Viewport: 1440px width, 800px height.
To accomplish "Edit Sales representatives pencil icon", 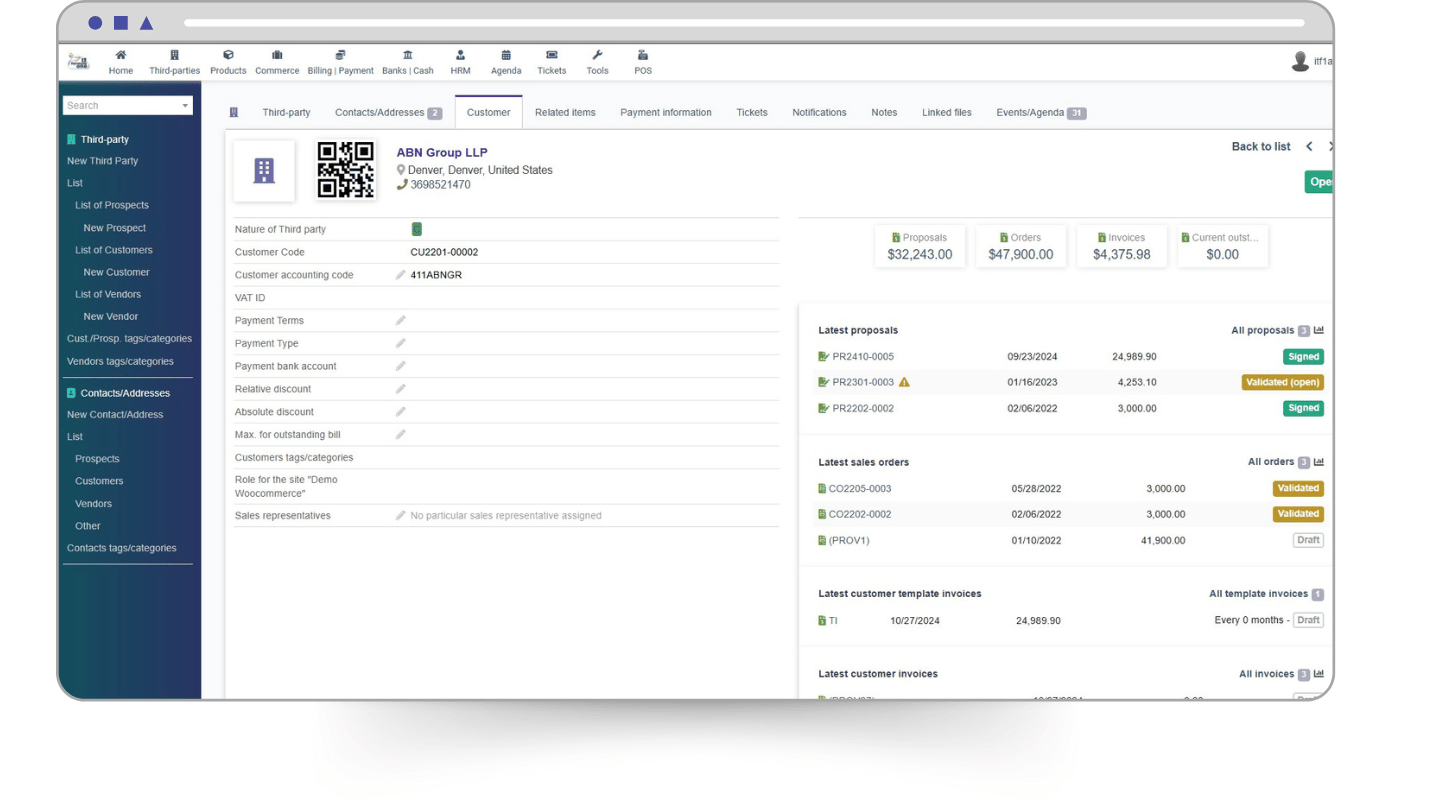I will 401,516.
